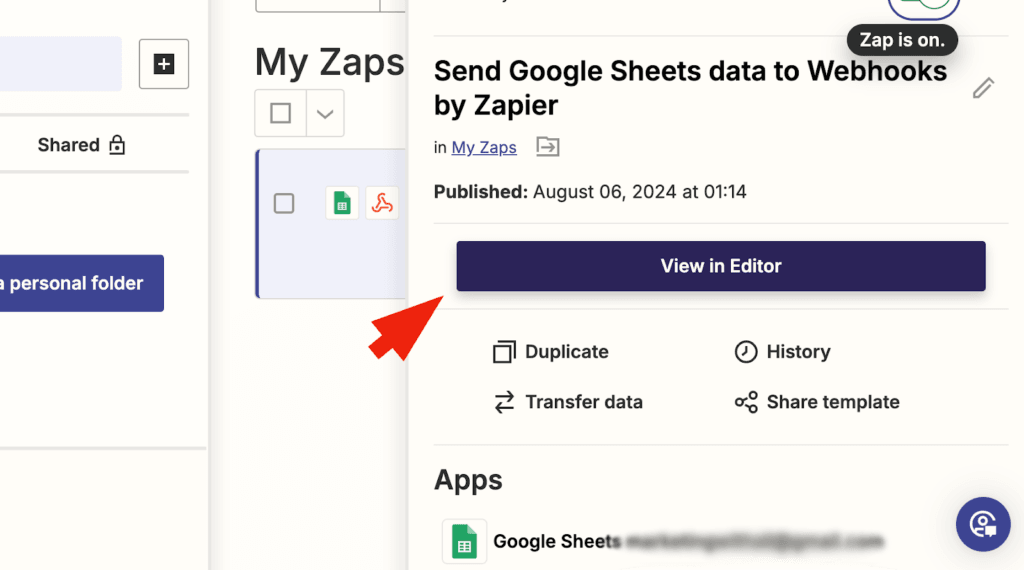Viewport: 1024px width, 570px height.
Task: Switch to the Shared tab
Action: 82,145
